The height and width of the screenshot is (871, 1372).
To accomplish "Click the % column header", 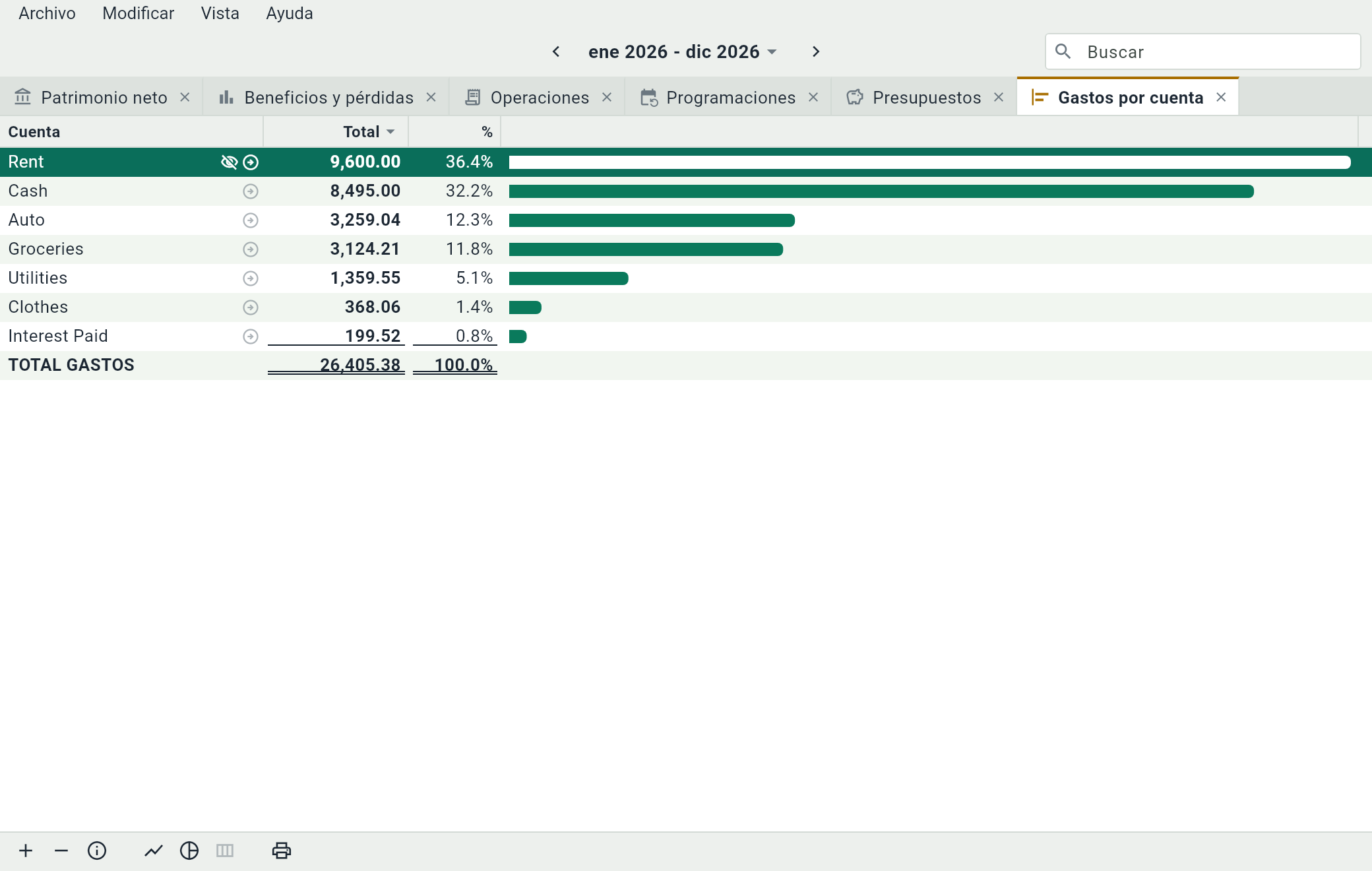I will coord(454,132).
